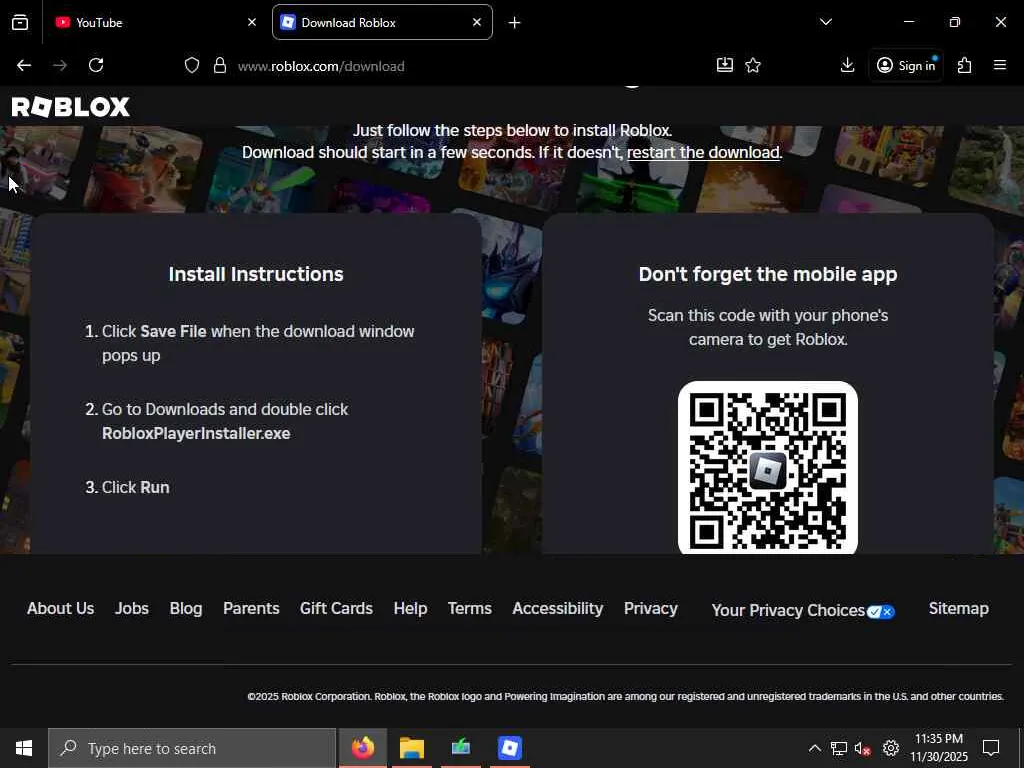Viewport: 1024px width, 768px height.
Task: Close the YouTube tab
Action: (x=252, y=22)
